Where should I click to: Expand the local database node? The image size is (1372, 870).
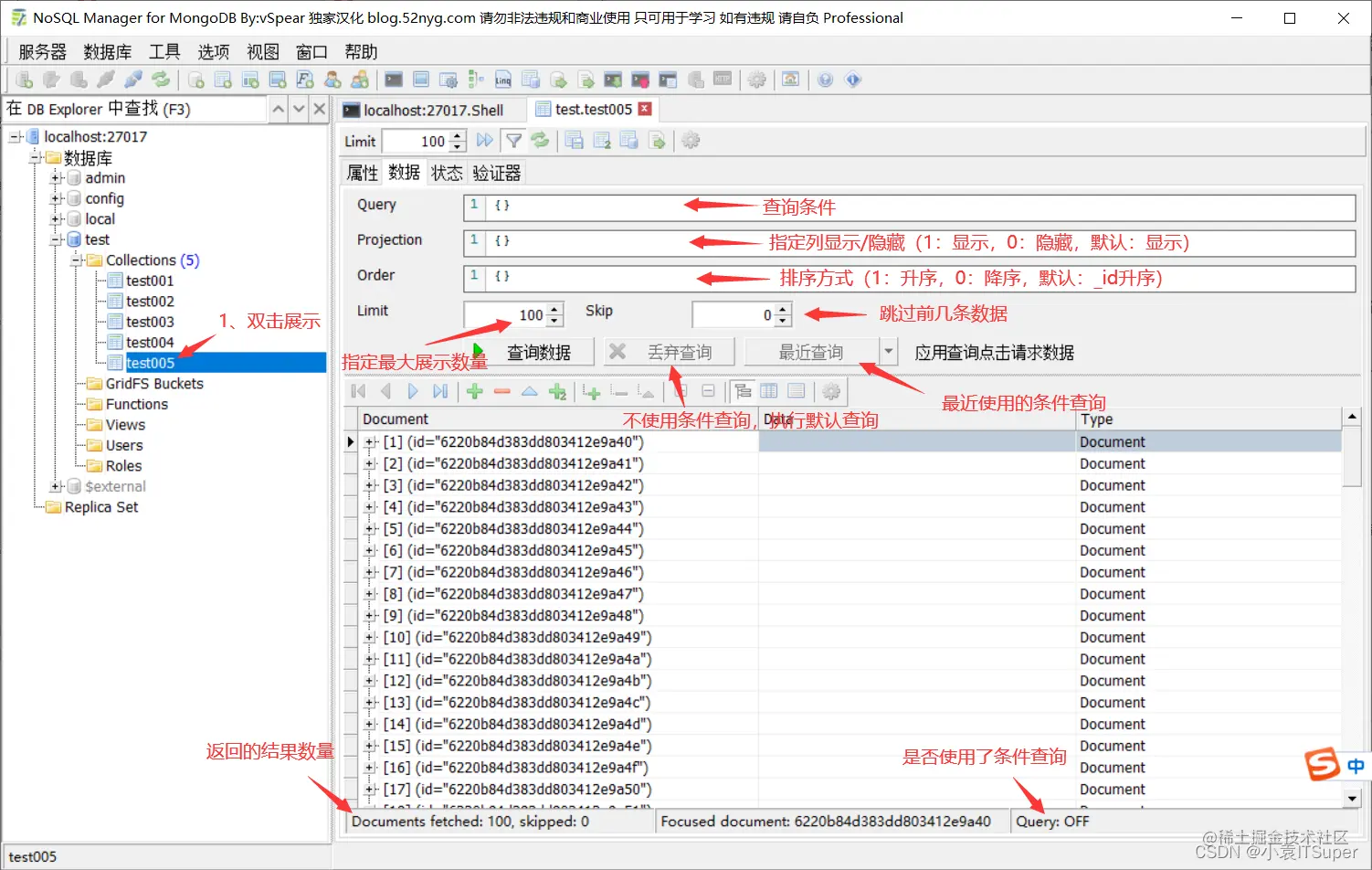(x=57, y=219)
